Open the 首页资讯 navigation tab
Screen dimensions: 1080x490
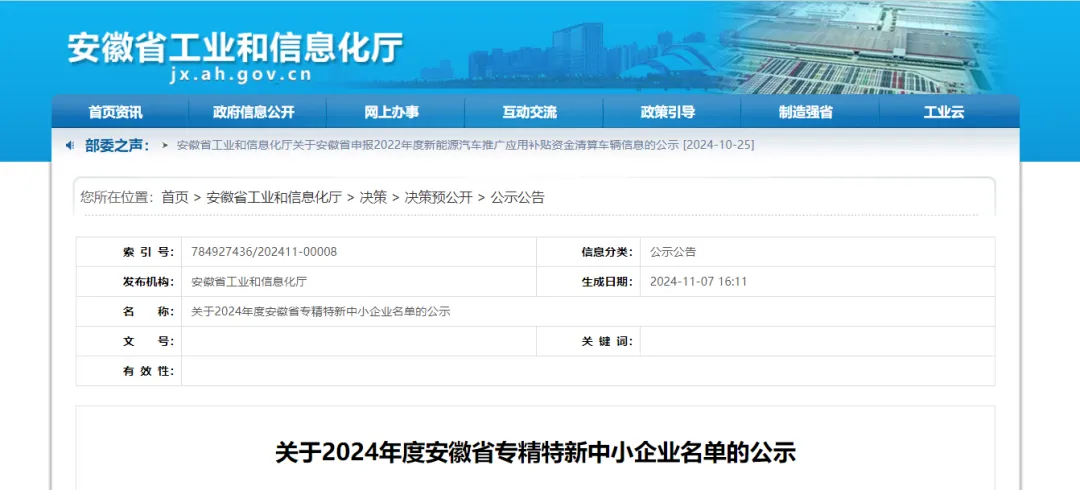tap(116, 112)
